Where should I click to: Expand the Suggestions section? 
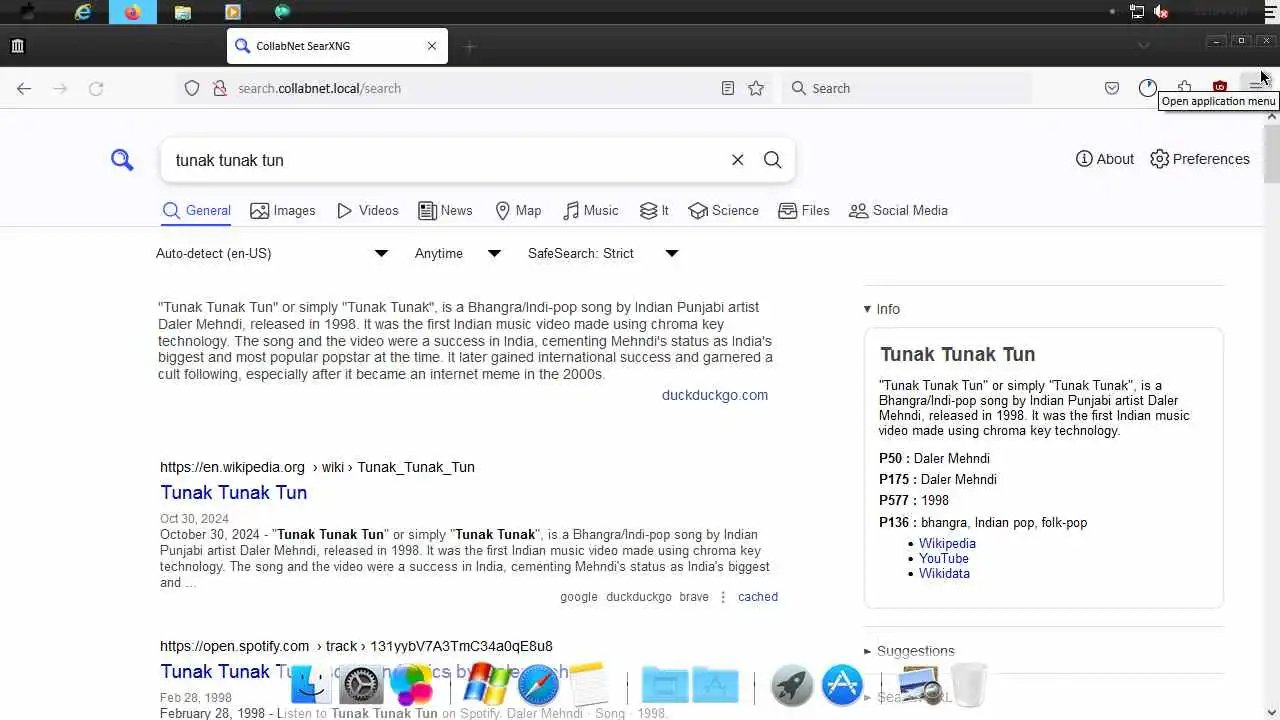point(909,651)
